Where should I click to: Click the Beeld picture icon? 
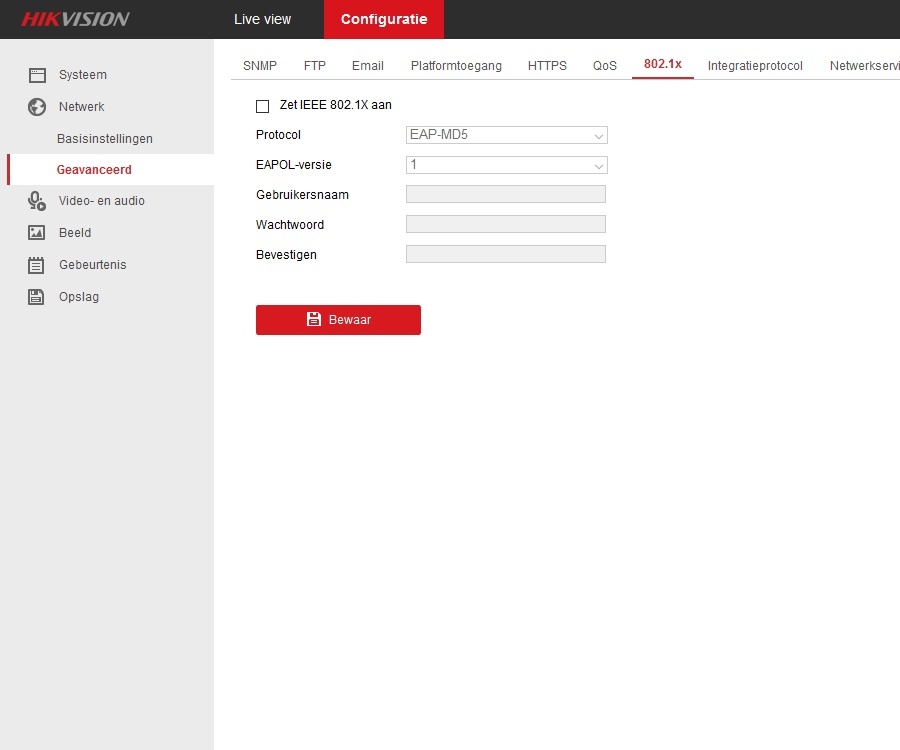tap(37, 232)
